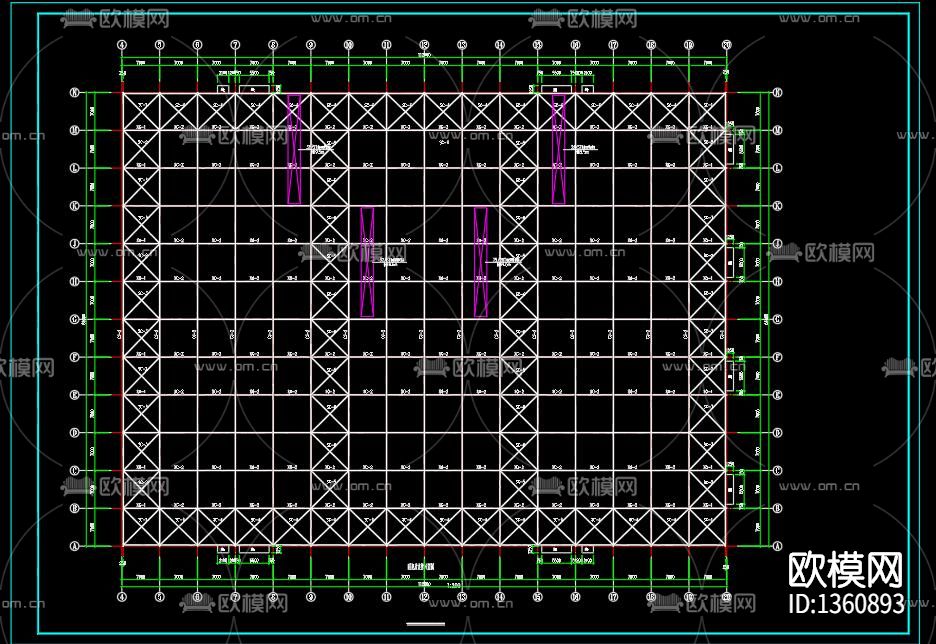Viewport: 936px width, 644px height.
Task: Click the top axis bubble numbered 4
Action: coord(122,45)
